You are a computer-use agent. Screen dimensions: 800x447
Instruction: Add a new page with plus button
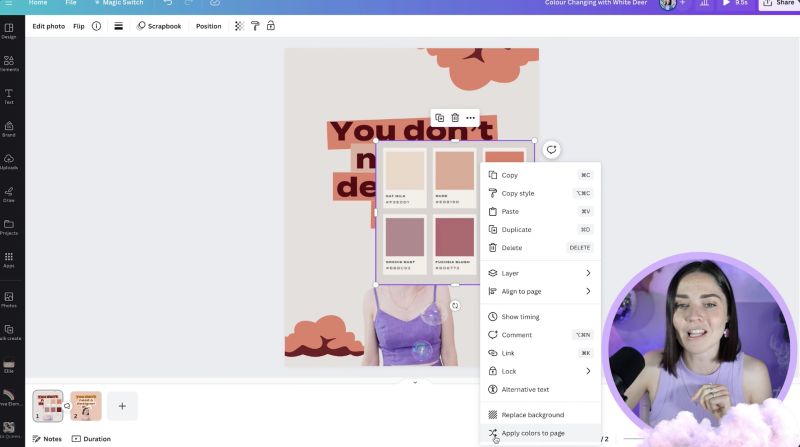coord(122,406)
